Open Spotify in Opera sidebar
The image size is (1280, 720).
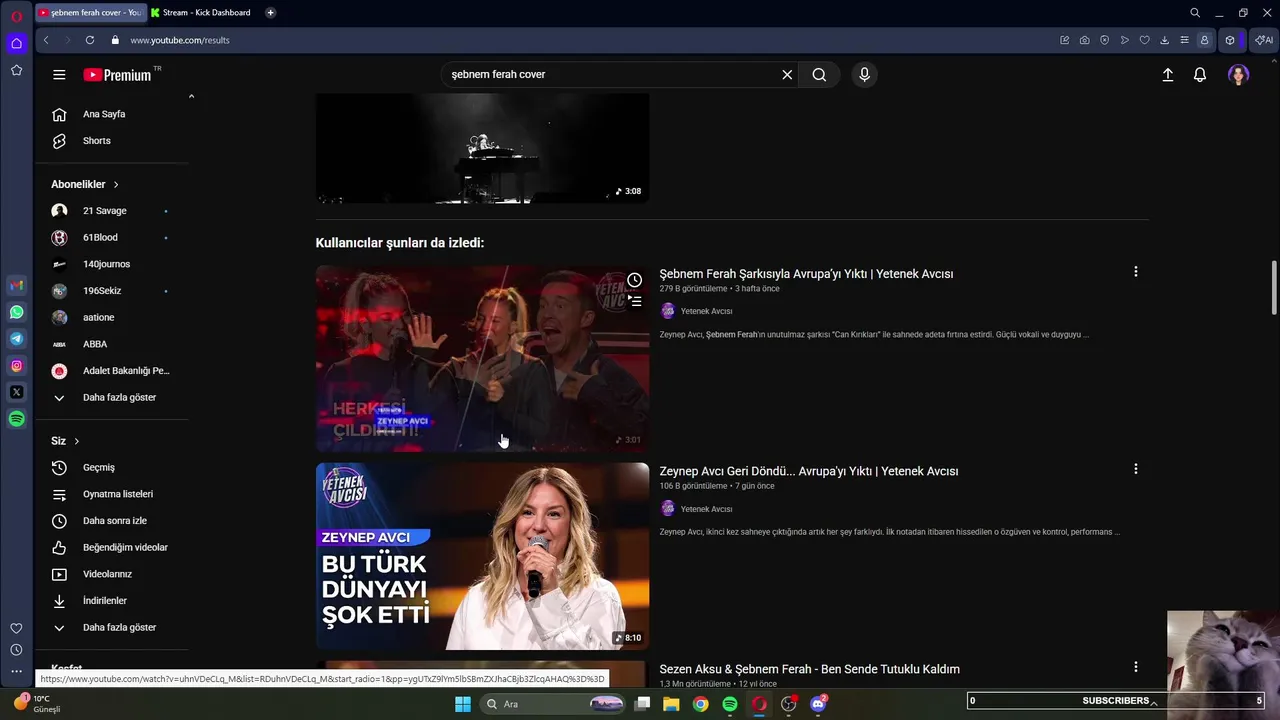click(16, 419)
